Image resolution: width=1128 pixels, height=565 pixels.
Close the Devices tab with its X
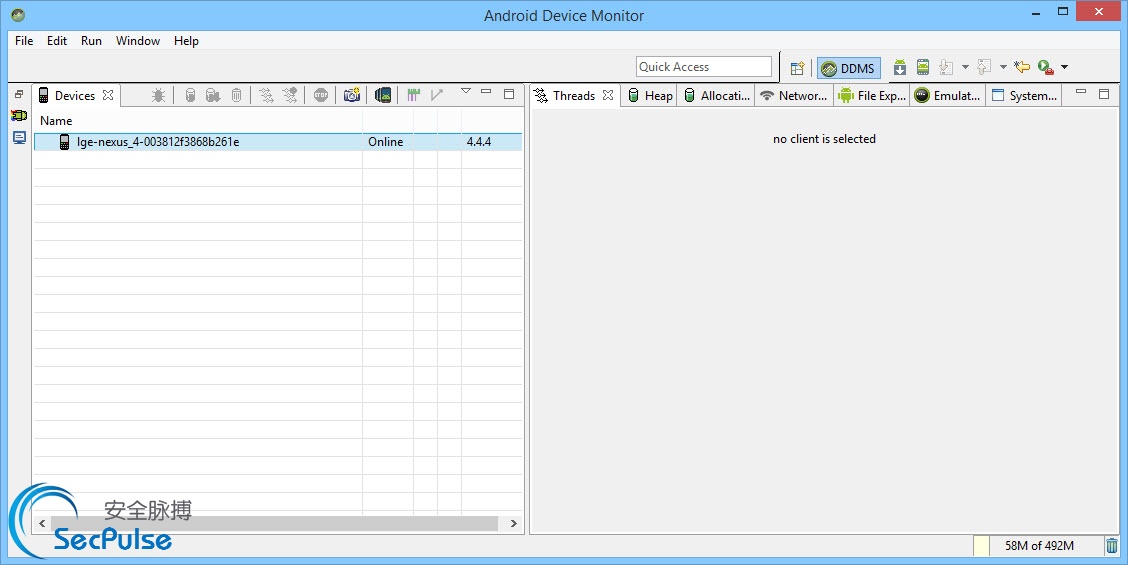(x=108, y=95)
